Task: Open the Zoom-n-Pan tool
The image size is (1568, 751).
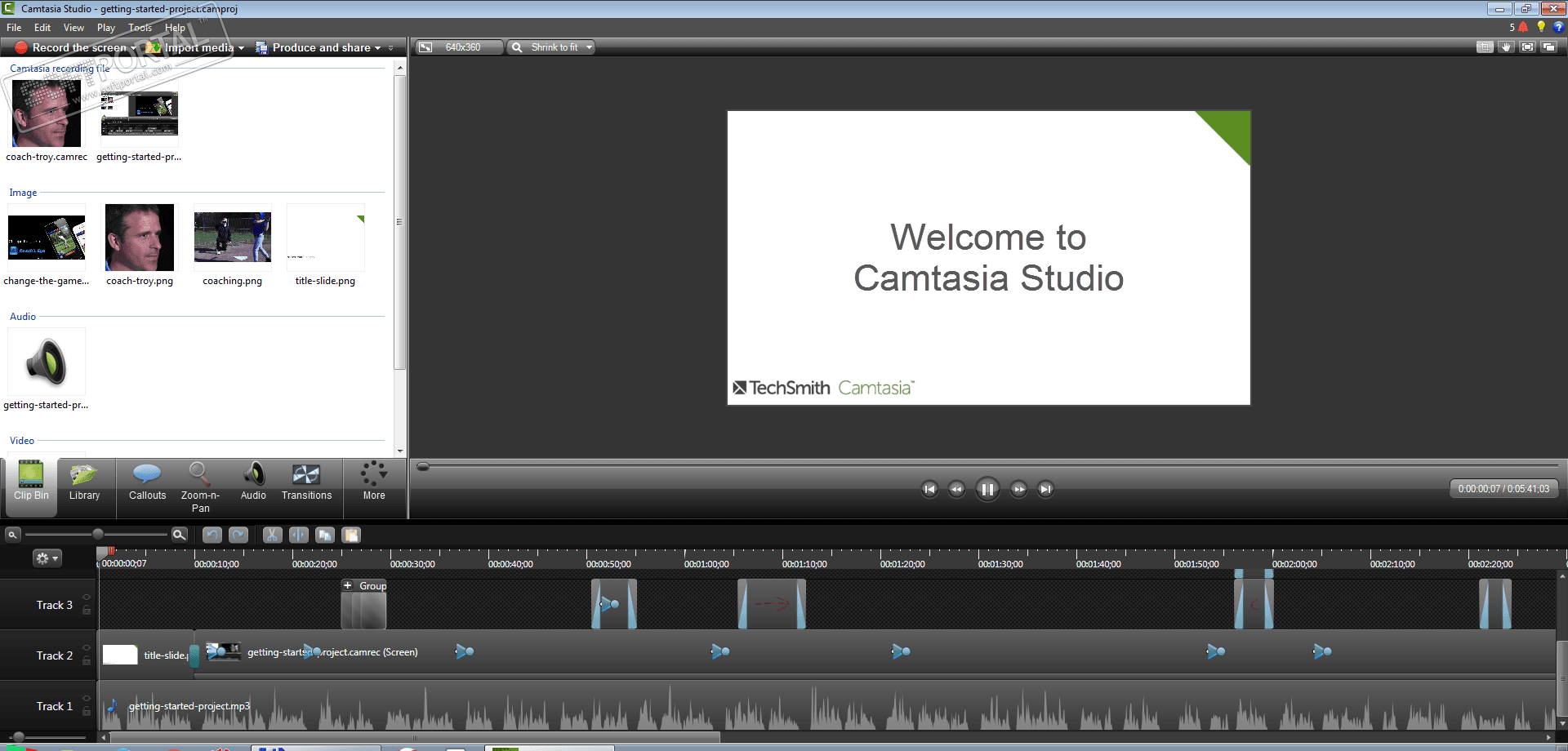Action: point(200,487)
